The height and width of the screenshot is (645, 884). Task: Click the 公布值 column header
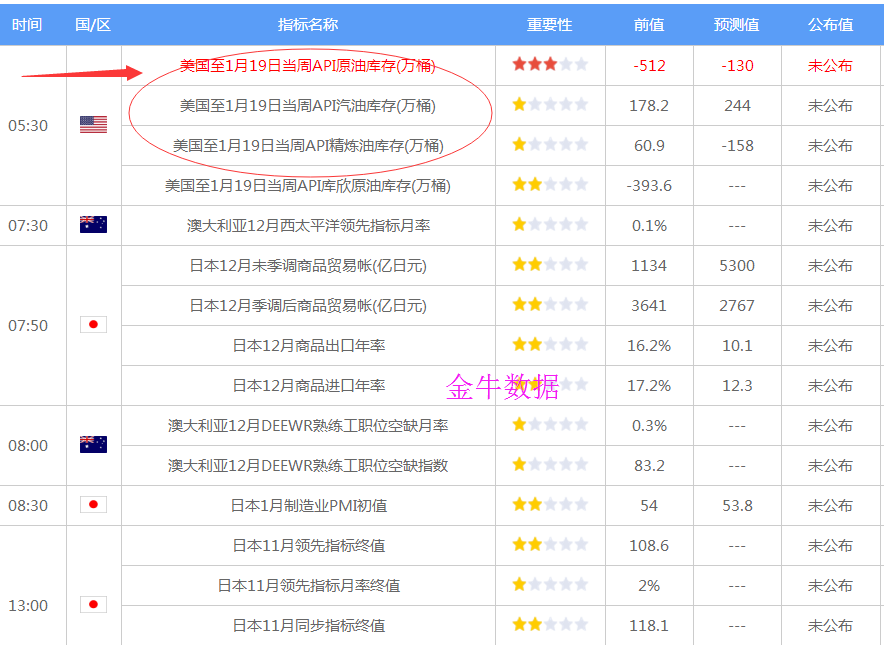pyautogui.click(x=830, y=24)
